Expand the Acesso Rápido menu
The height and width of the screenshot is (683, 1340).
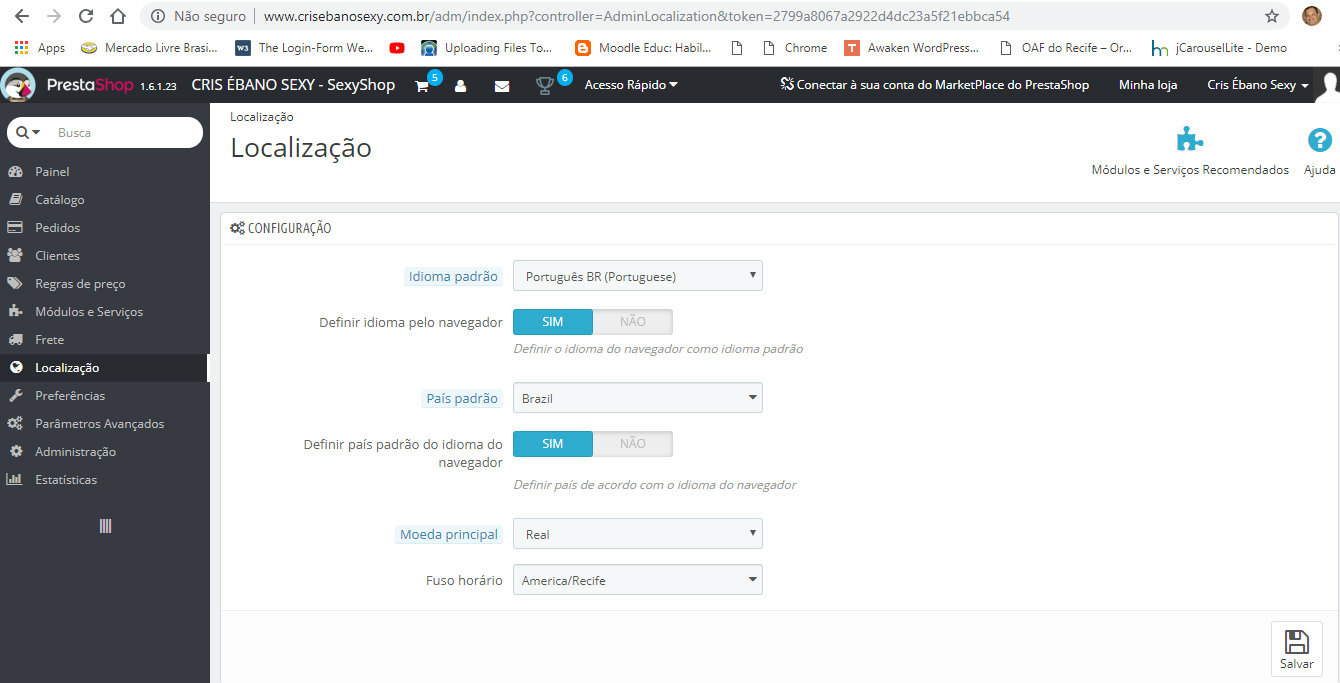click(631, 85)
